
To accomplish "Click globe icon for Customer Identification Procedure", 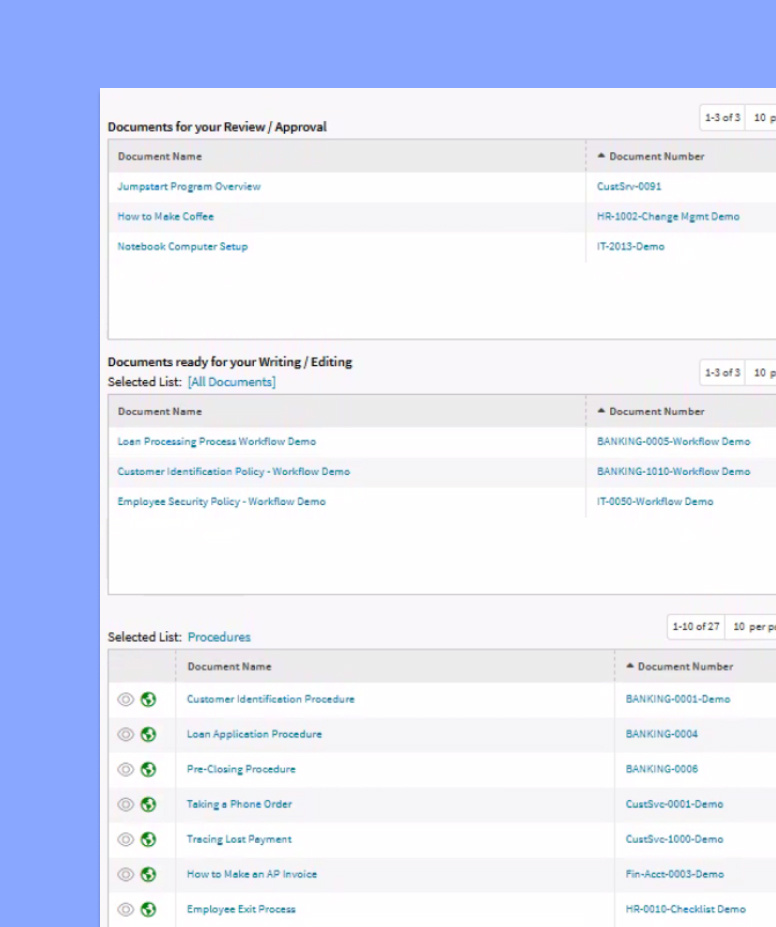I will coord(148,699).
